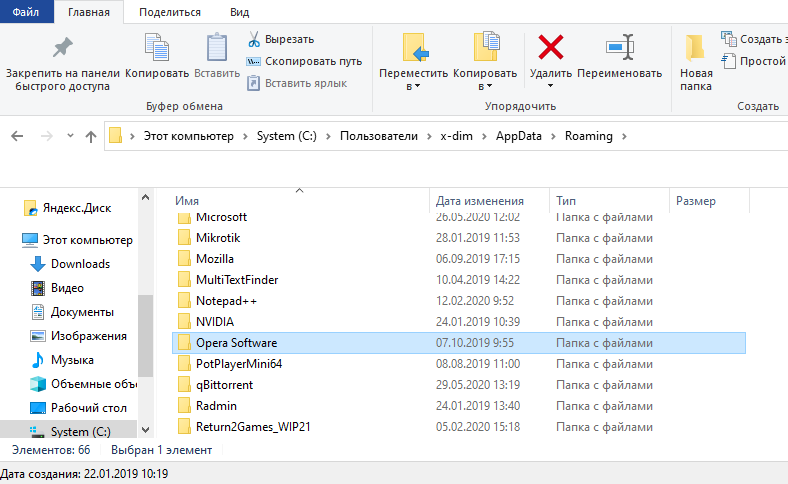This screenshot has width=788, height=484.
Task: Click the Новая папка folder icon
Action: point(696,47)
